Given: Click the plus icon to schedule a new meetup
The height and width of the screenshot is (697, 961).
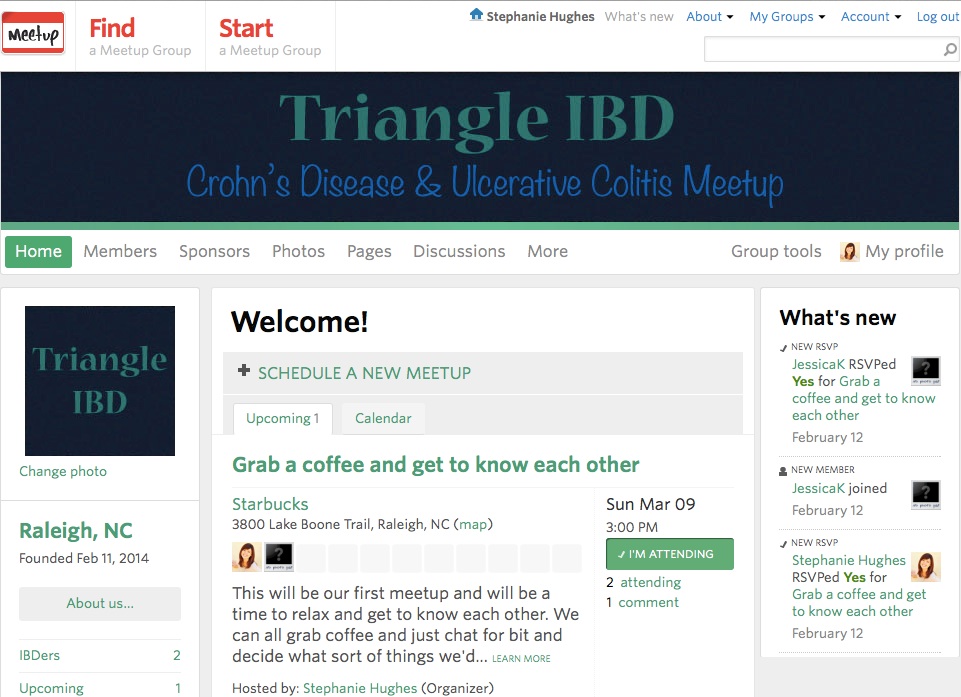Looking at the screenshot, I should (244, 371).
